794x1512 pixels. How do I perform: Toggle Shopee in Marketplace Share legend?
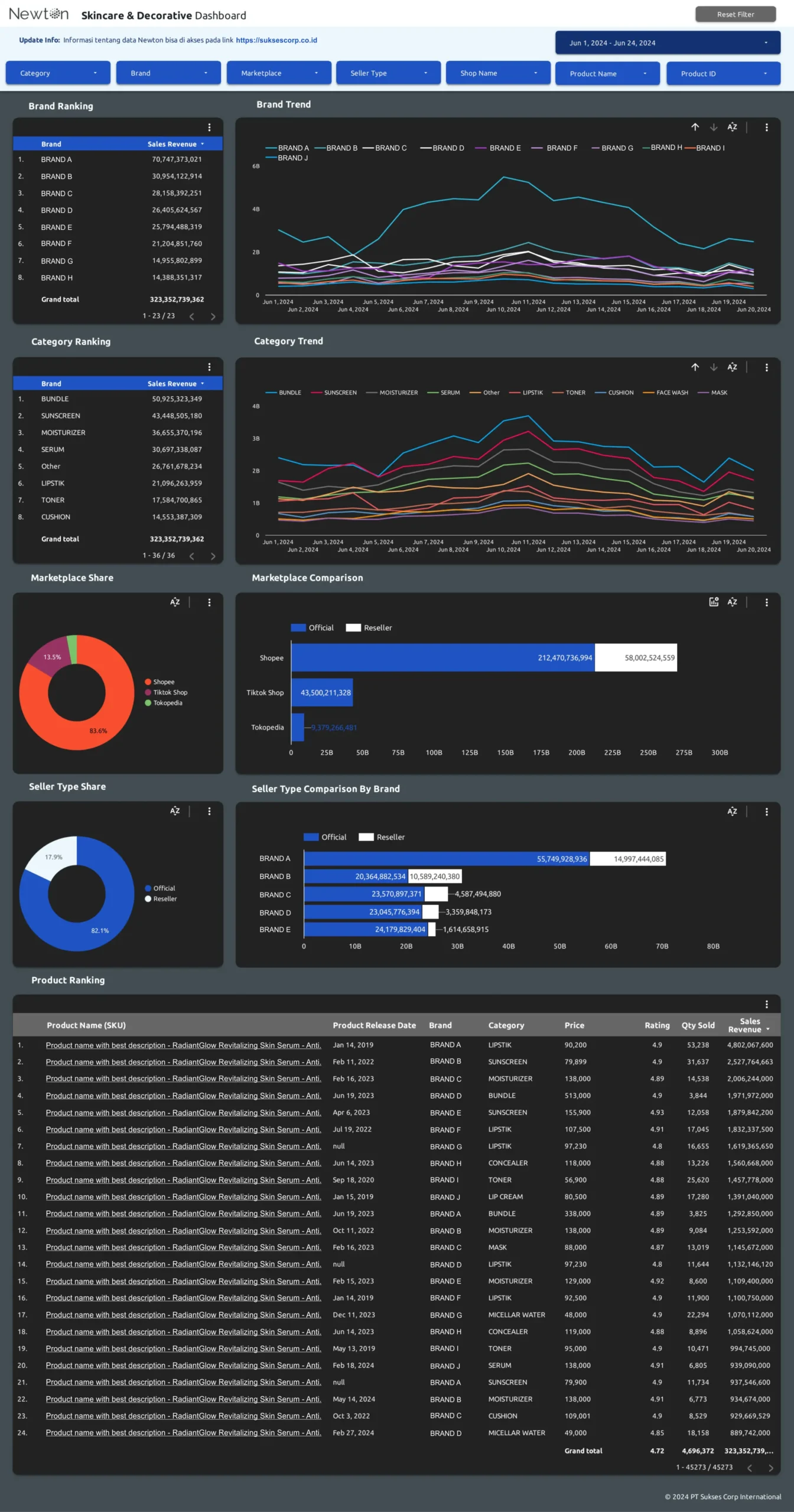coord(160,682)
